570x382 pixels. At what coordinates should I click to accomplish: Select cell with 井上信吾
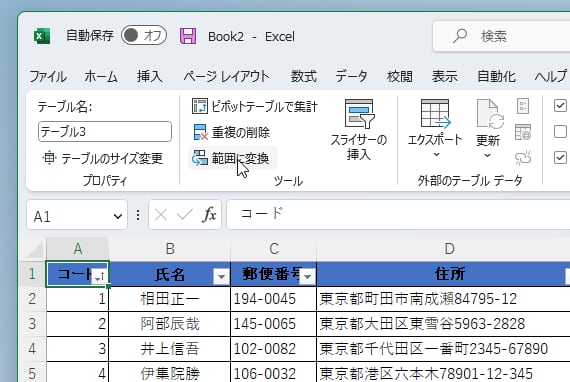click(x=170, y=349)
